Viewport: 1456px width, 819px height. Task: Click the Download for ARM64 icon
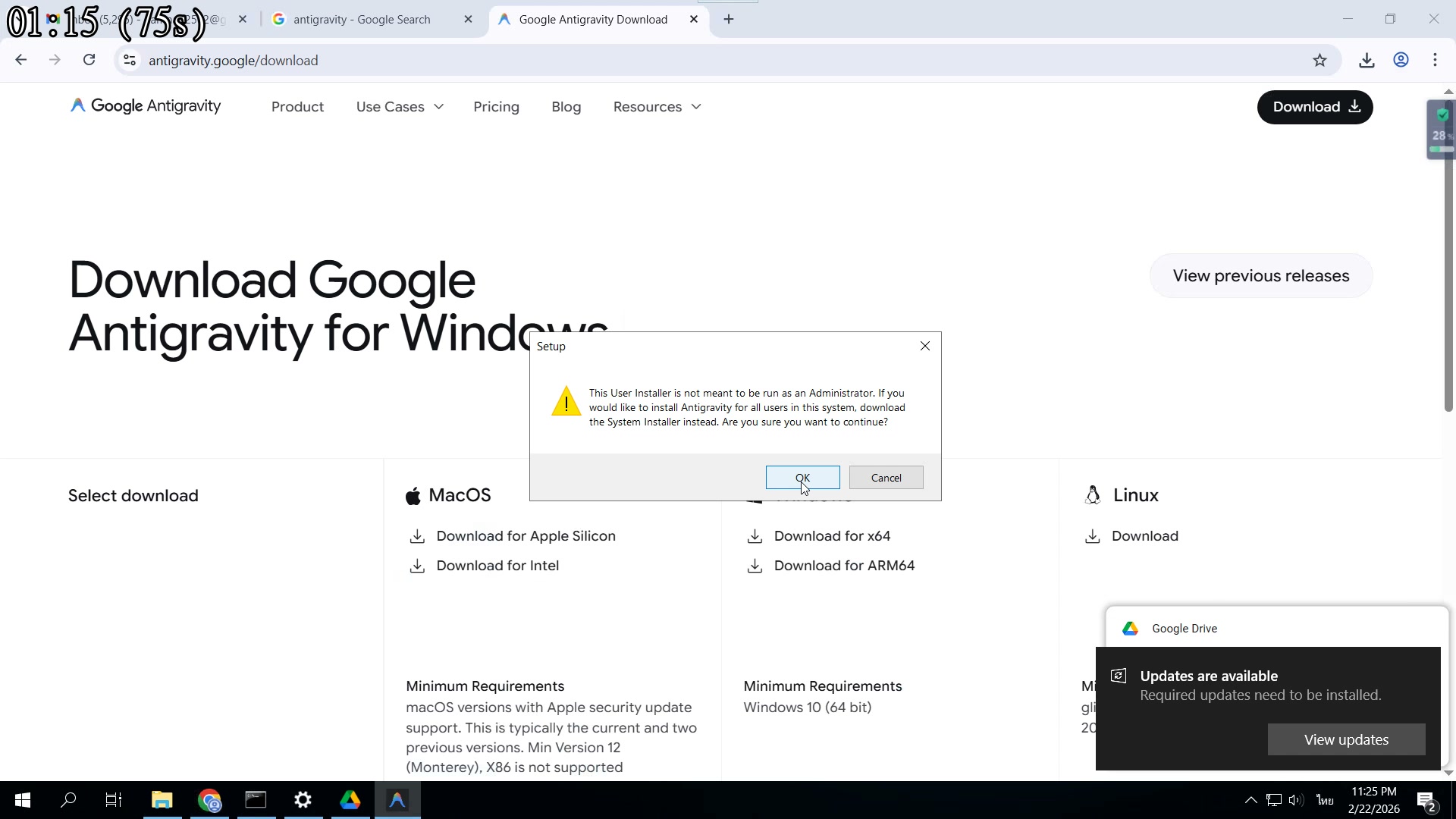755,566
